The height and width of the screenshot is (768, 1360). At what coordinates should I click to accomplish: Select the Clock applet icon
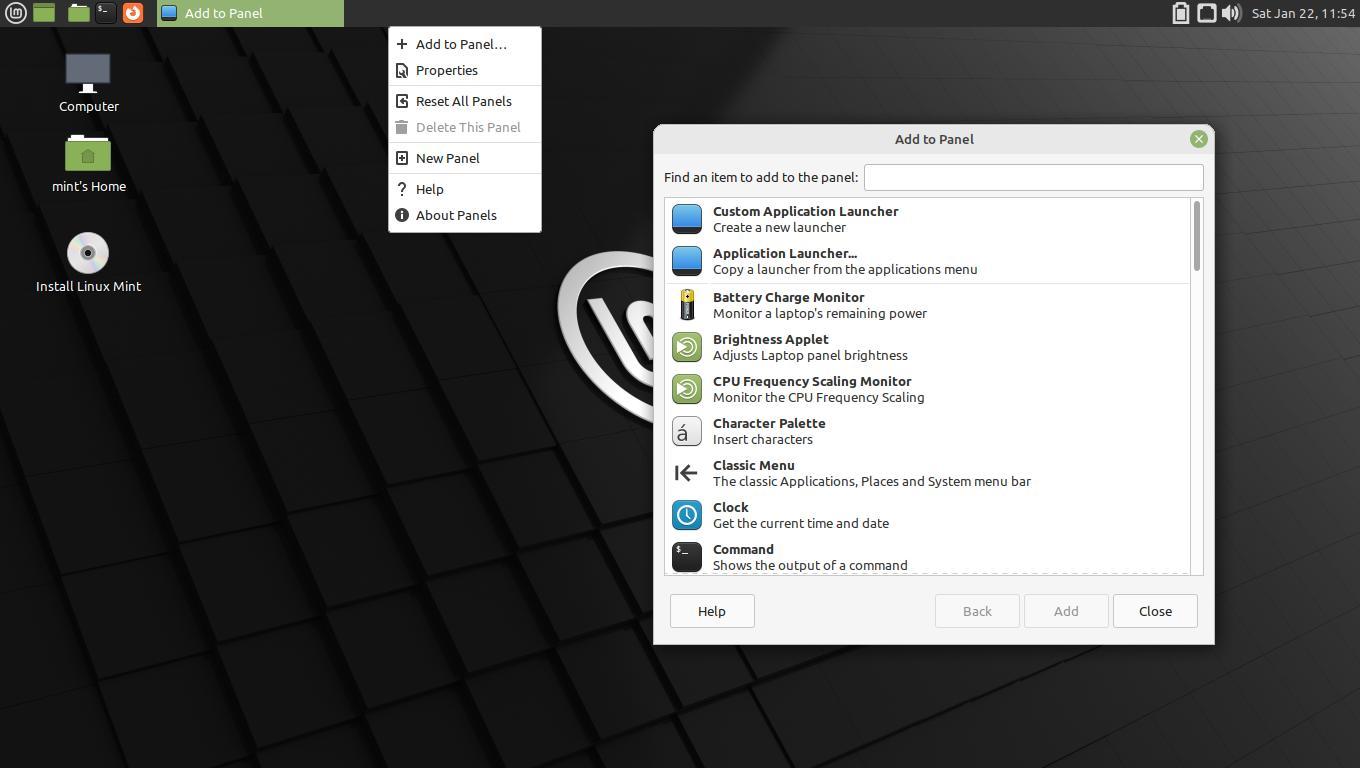tap(686, 514)
